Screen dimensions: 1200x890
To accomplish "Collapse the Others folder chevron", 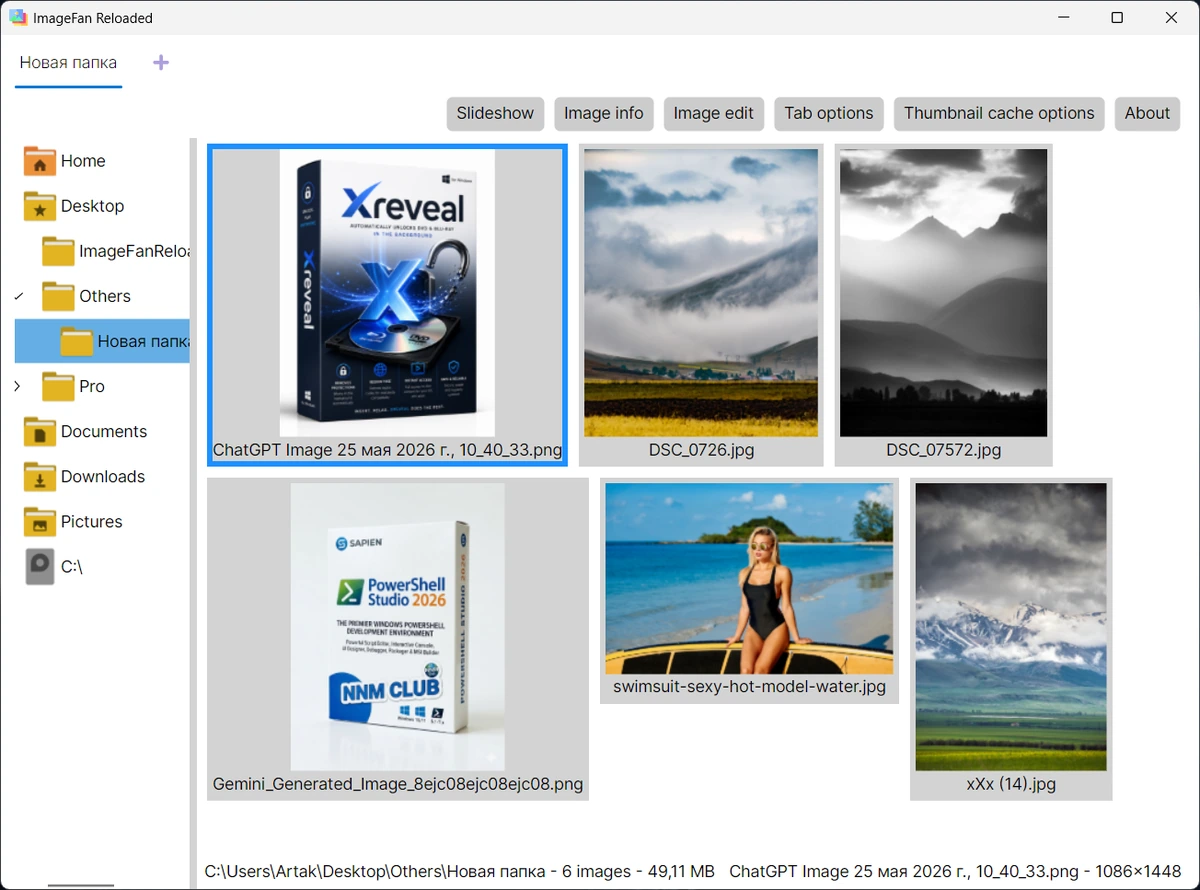I will pos(18,296).
